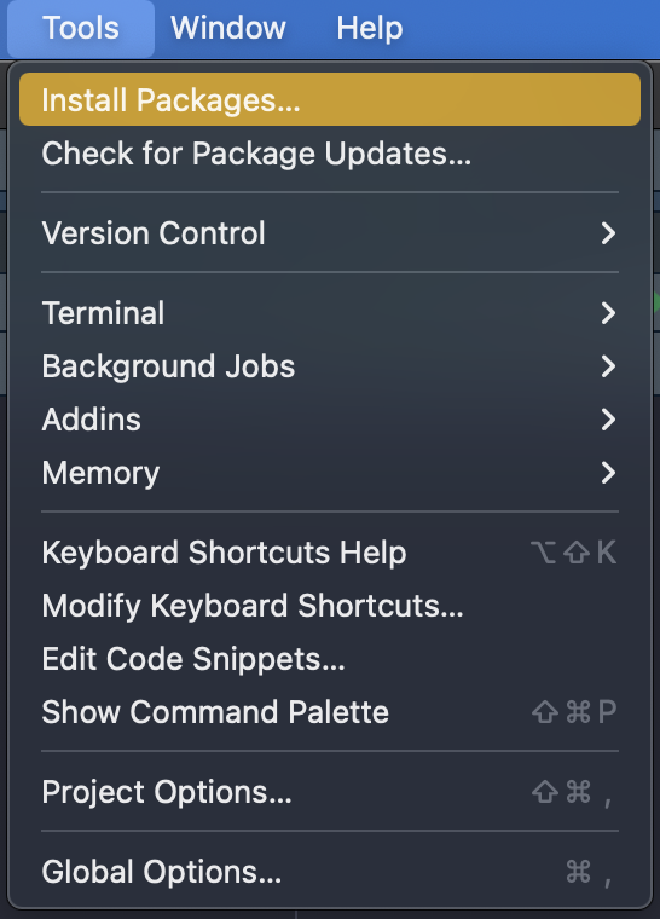660x919 pixels.
Task: Open Global Options
Action: click(161, 872)
